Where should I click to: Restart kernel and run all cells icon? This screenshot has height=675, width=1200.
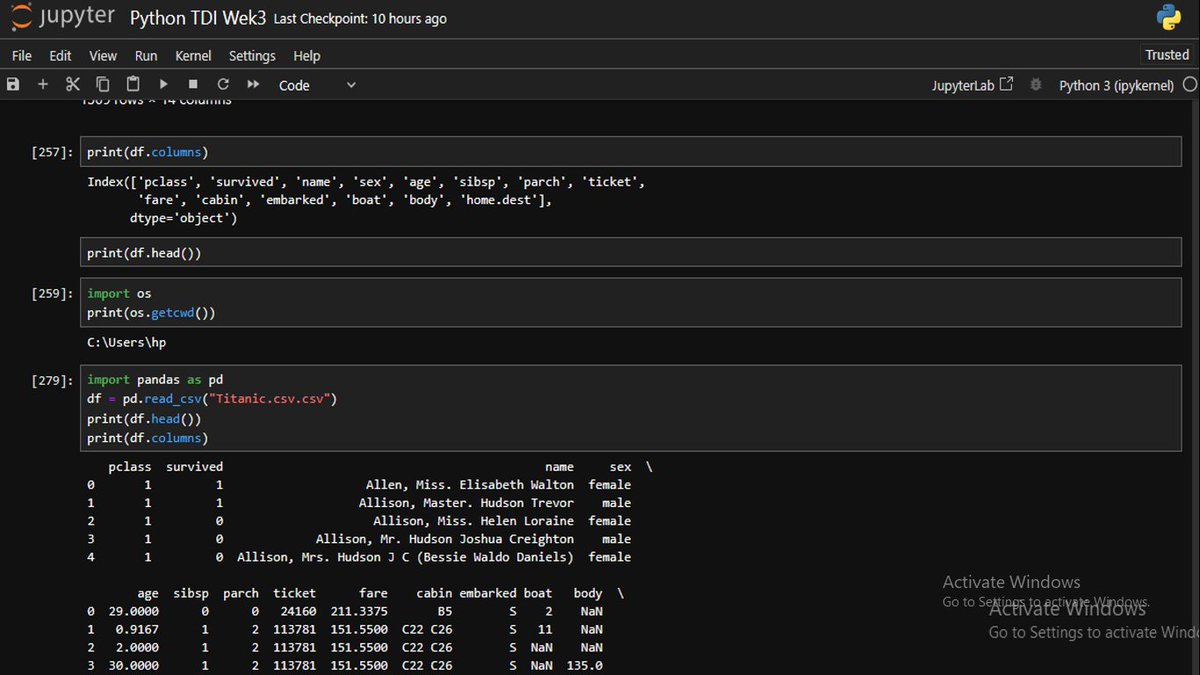pos(253,85)
